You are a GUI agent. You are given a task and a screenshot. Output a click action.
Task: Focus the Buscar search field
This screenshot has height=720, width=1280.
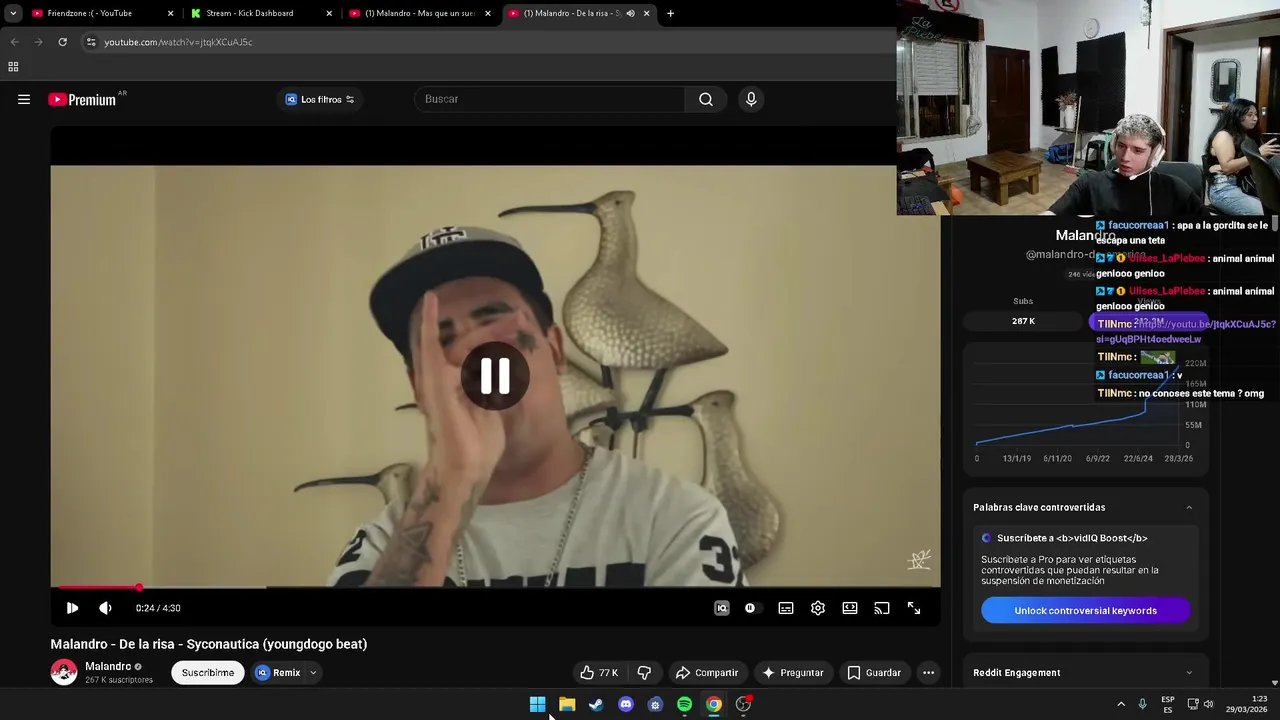click(x=550, y=99)
